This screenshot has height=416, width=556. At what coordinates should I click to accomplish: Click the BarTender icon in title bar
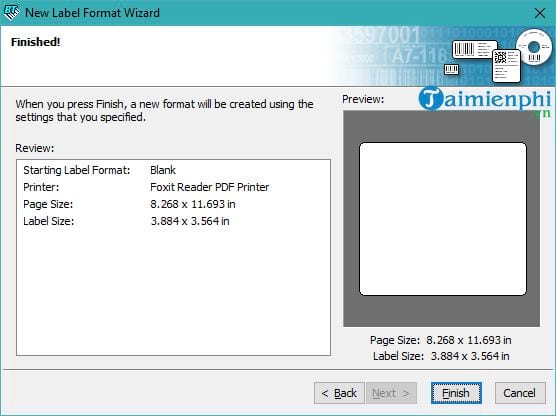(x=11, y=12)
